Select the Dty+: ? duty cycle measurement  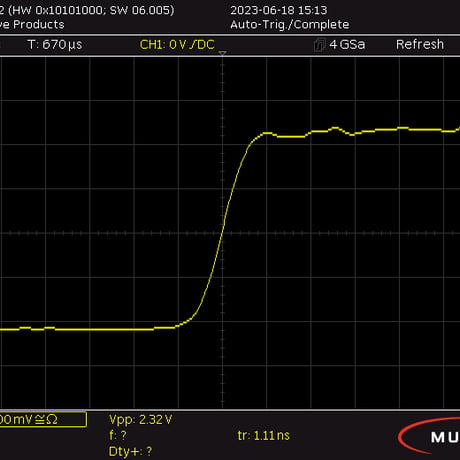click(130, 451)
